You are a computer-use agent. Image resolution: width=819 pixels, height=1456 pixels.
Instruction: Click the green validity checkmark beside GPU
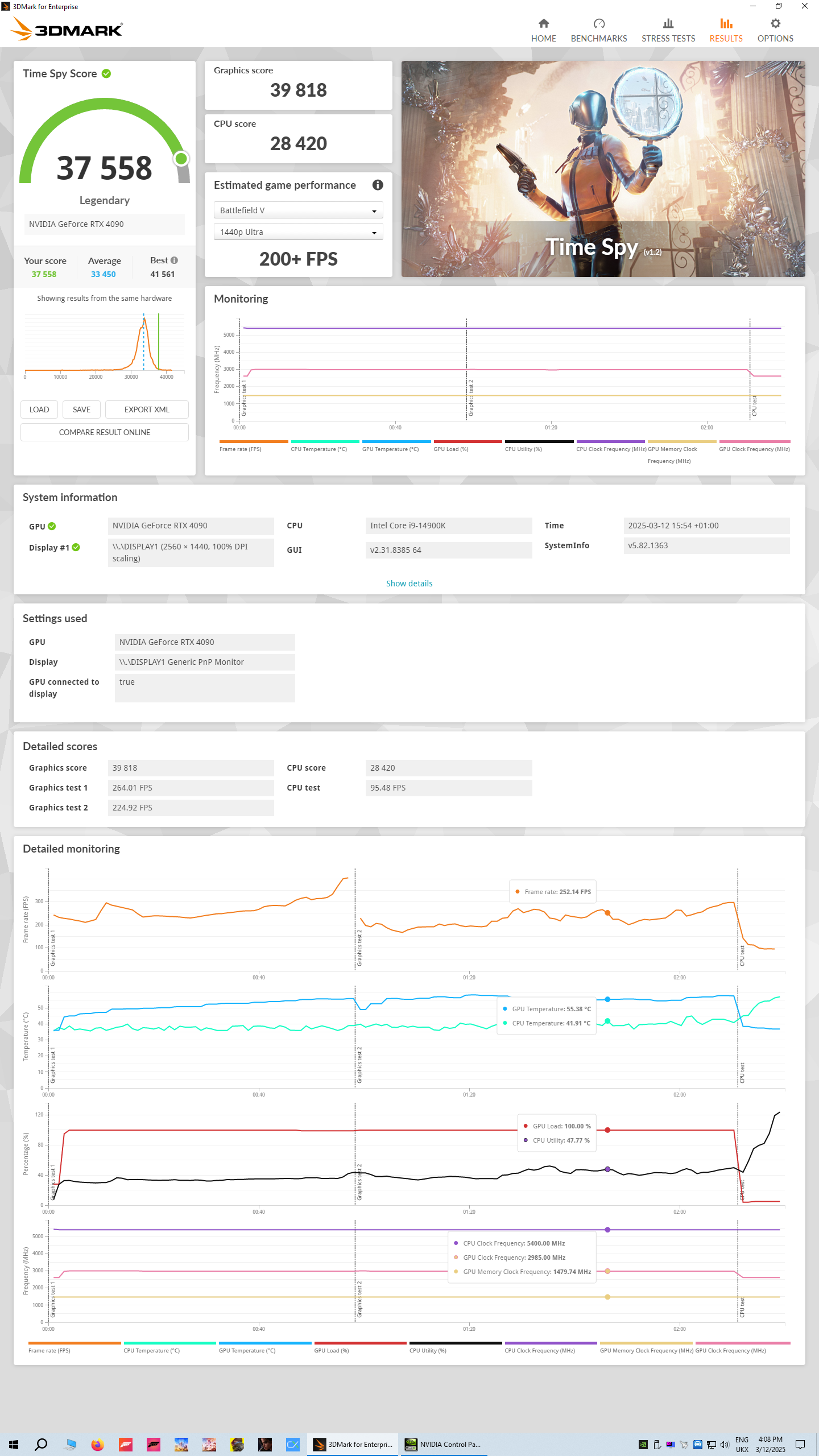[x=52, y=526]
